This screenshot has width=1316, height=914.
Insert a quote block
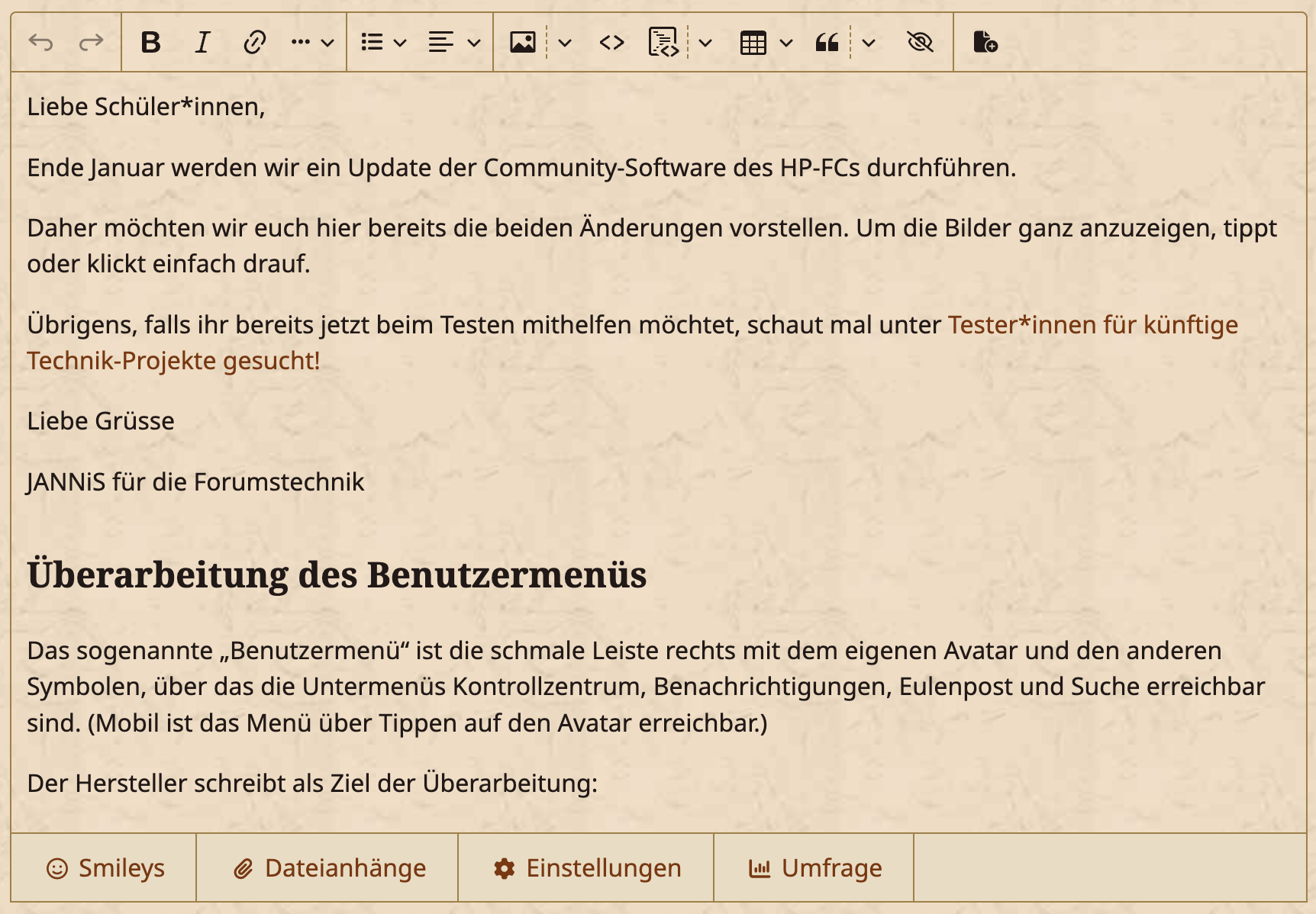click(827, 43)
